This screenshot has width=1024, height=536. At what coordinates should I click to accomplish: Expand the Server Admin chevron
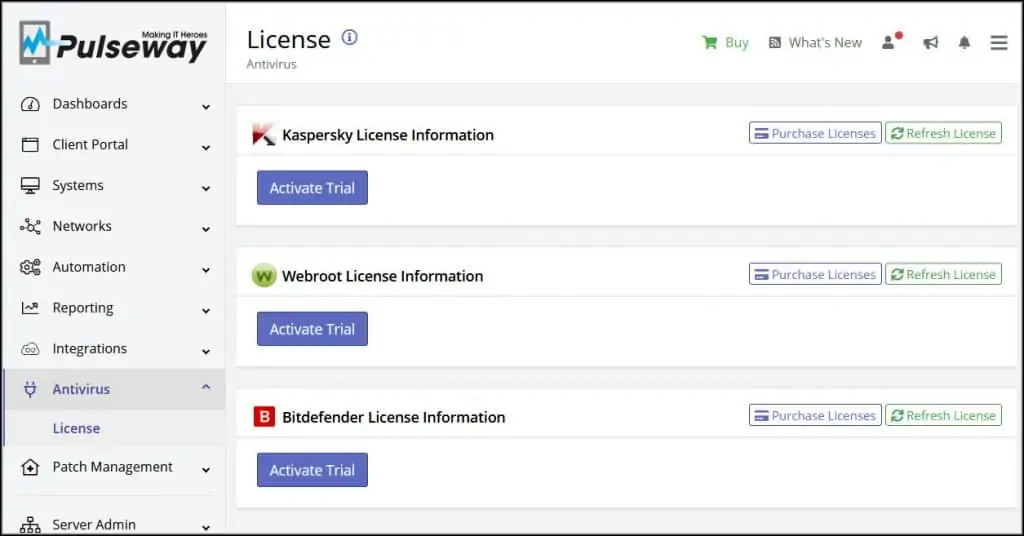(x=206, y=527)
